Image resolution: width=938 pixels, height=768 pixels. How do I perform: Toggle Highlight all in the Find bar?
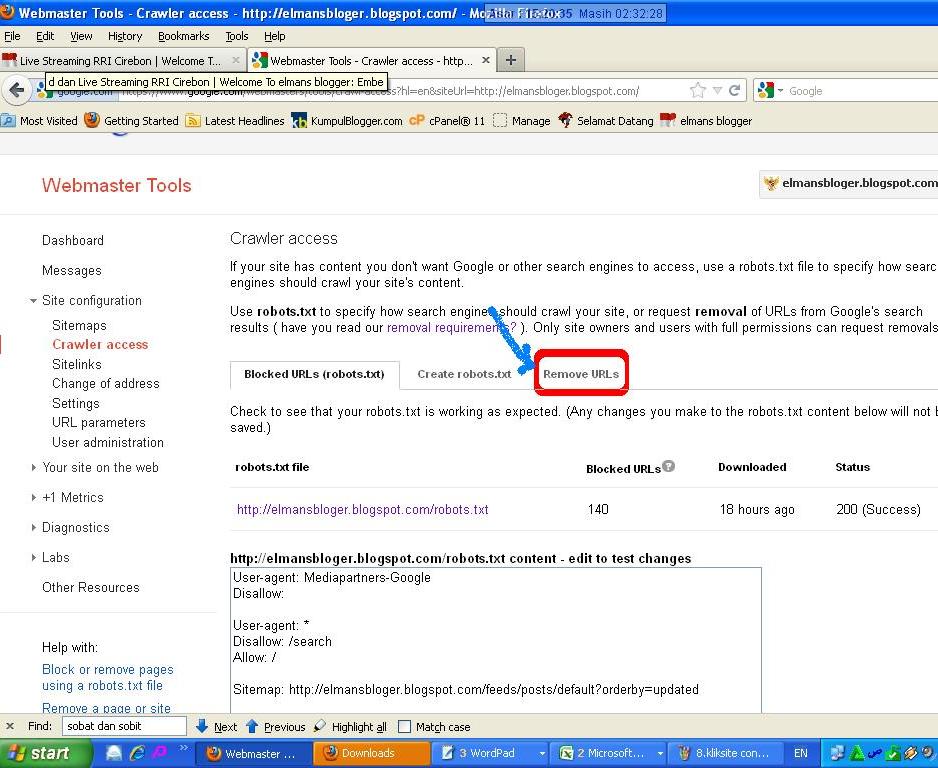point(351,727)
